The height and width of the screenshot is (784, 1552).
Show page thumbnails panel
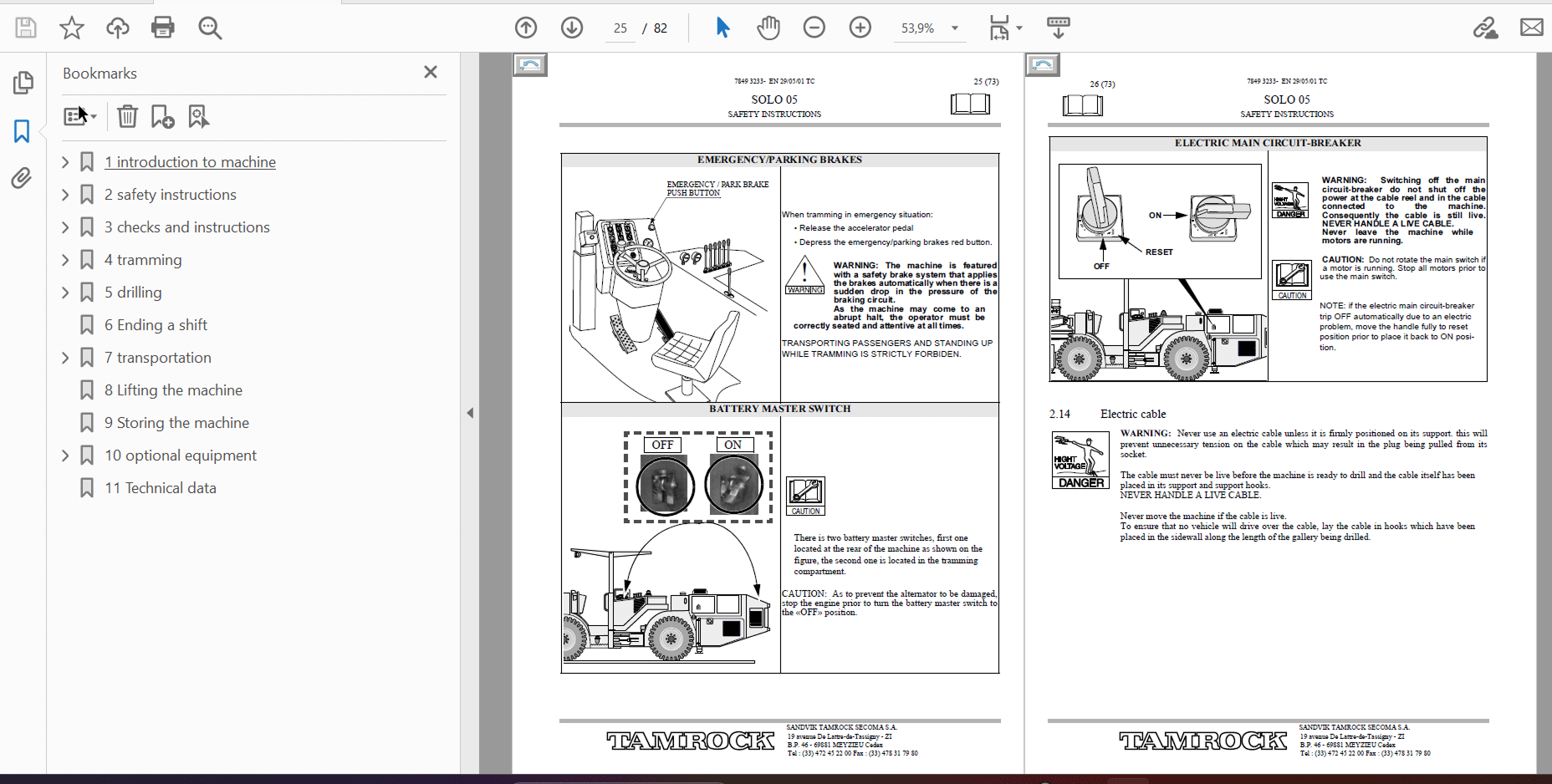23,83
